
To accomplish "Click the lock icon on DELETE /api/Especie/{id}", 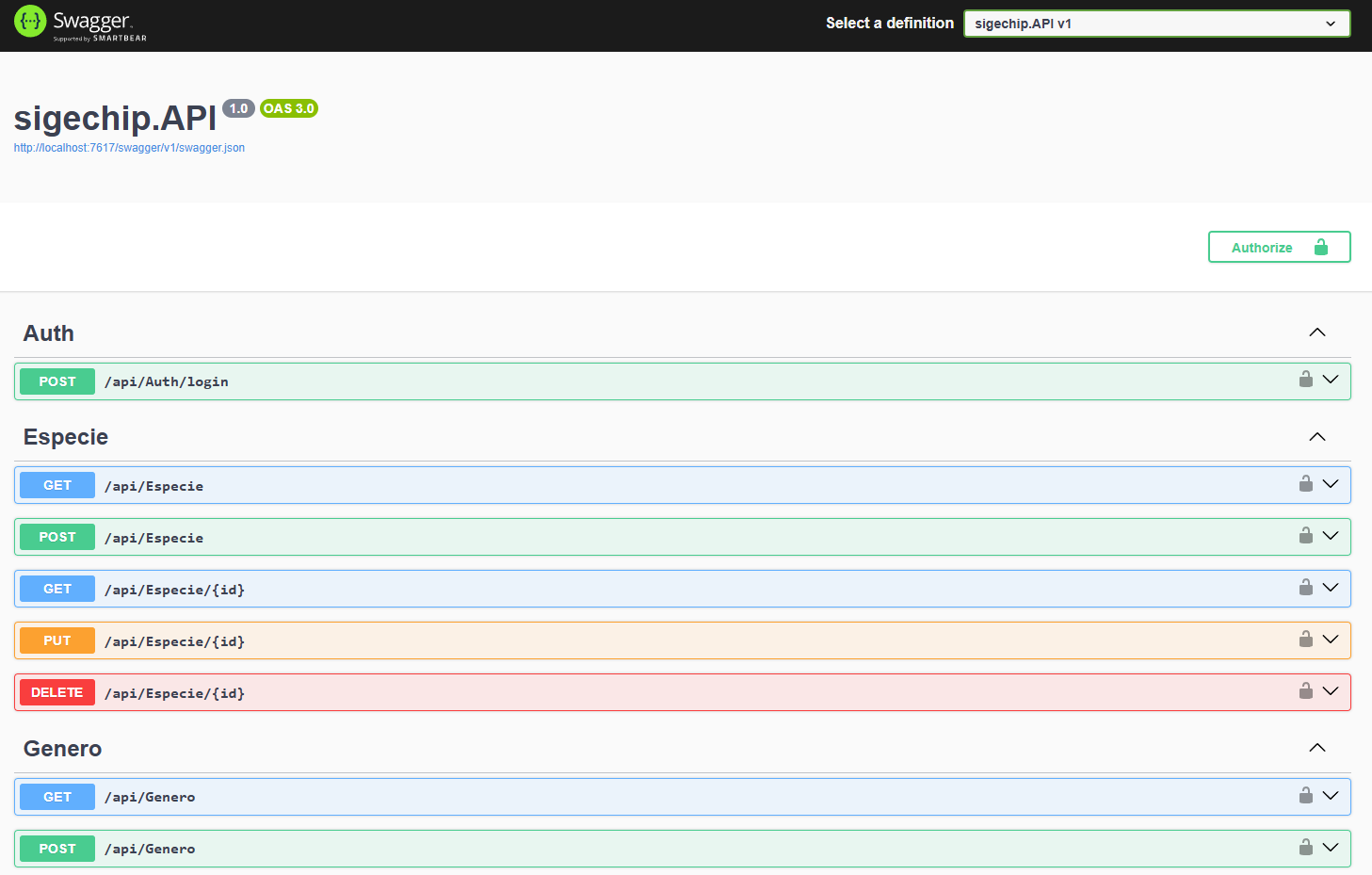I will (1306, 690).
